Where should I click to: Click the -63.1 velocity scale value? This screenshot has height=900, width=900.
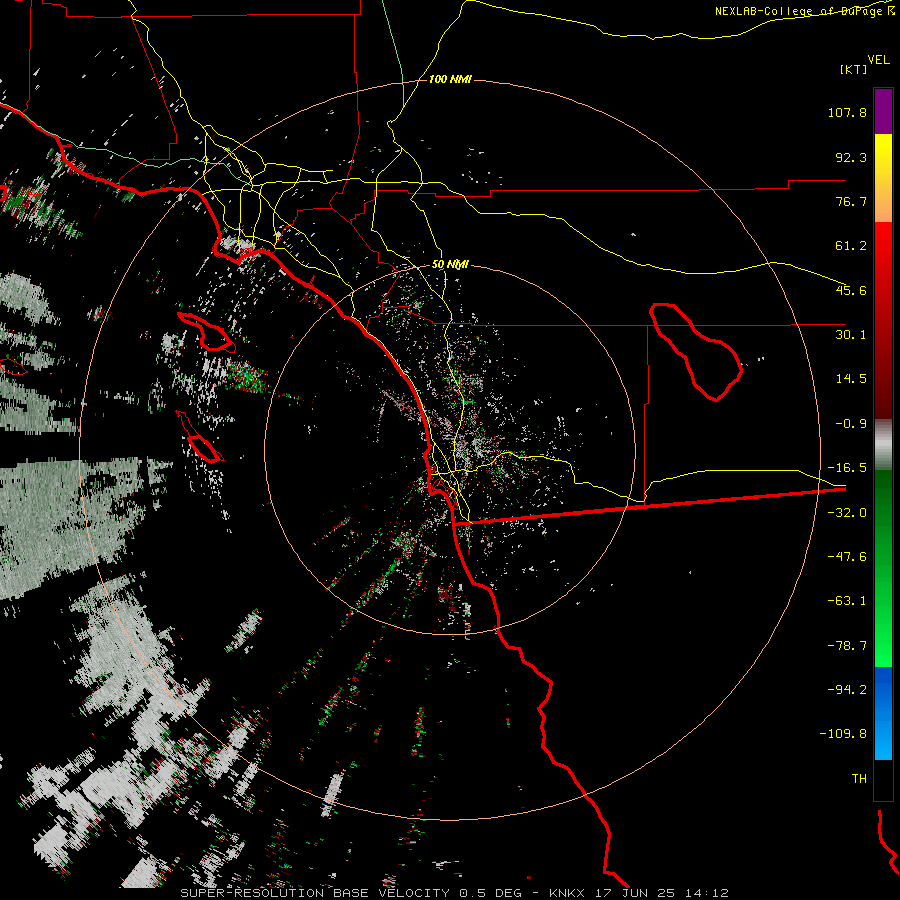click(x=847, y=601)
